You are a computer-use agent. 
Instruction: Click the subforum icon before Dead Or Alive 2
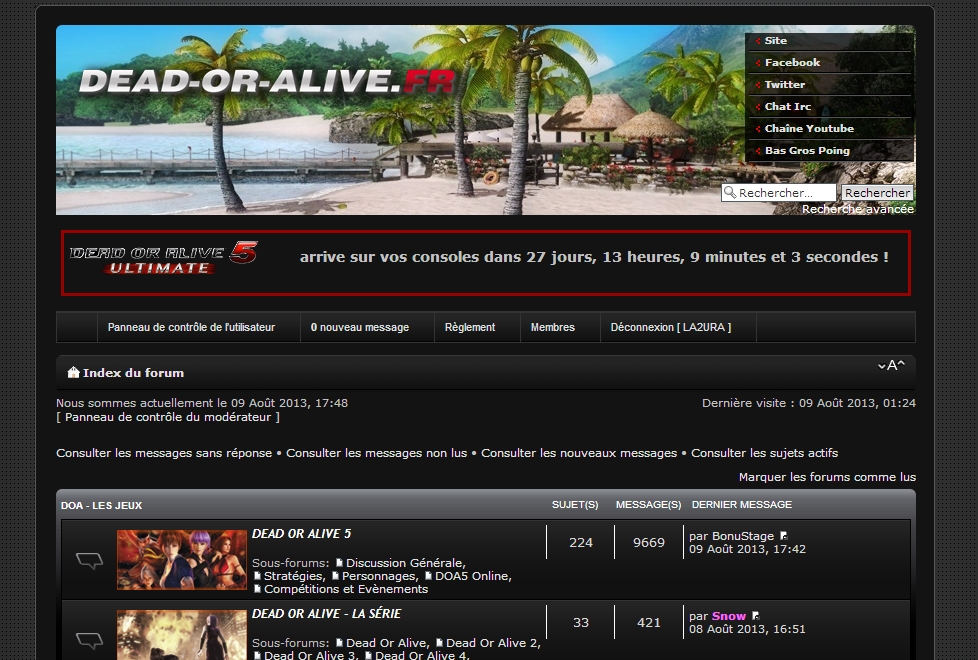pyautogui.click(x=439, y=643)
